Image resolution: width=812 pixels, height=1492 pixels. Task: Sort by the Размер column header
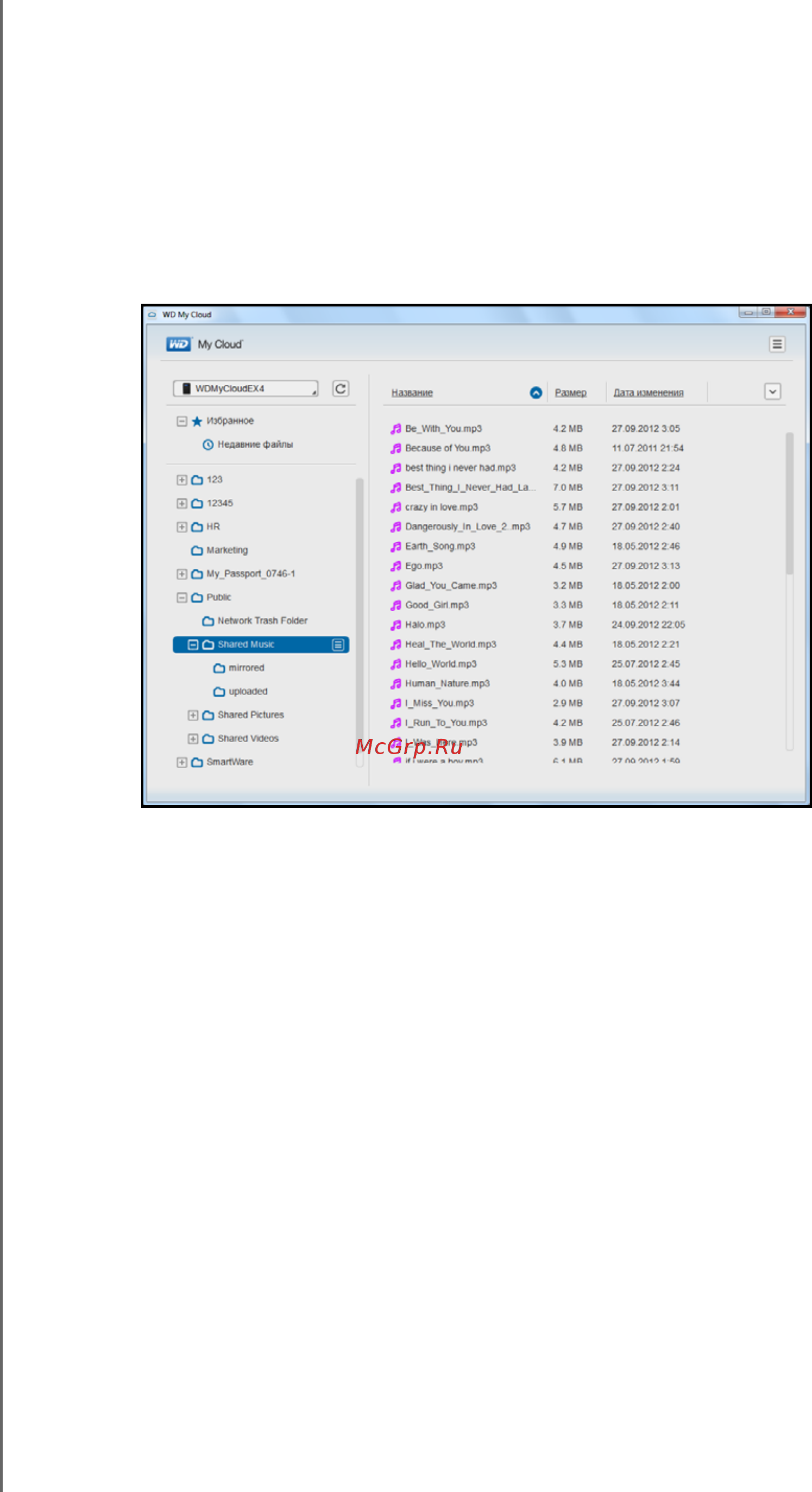point(570,393)
